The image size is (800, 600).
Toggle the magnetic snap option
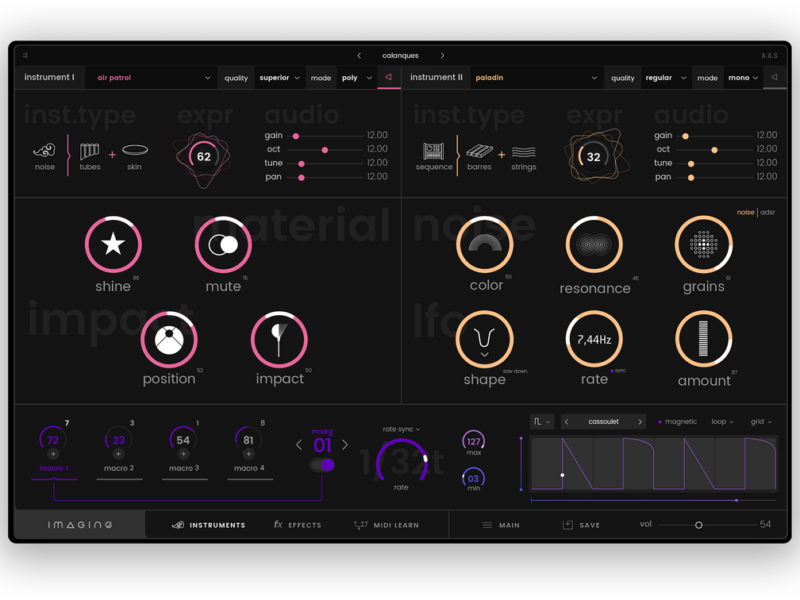[x=677, y=422]
